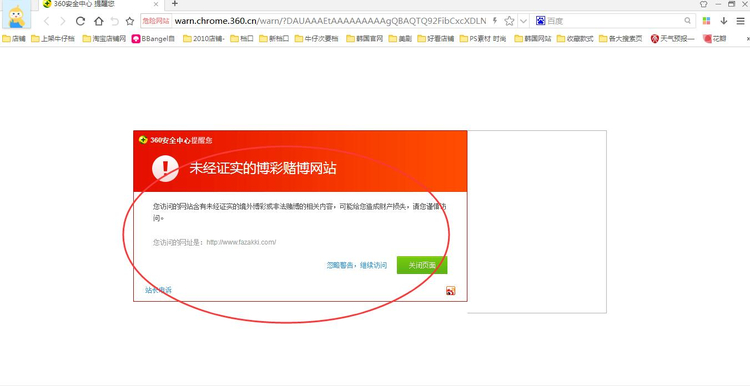The height and width of the screenshot is (386, 750).
Task: Open a new tab with the plus button
Action: 175,4
